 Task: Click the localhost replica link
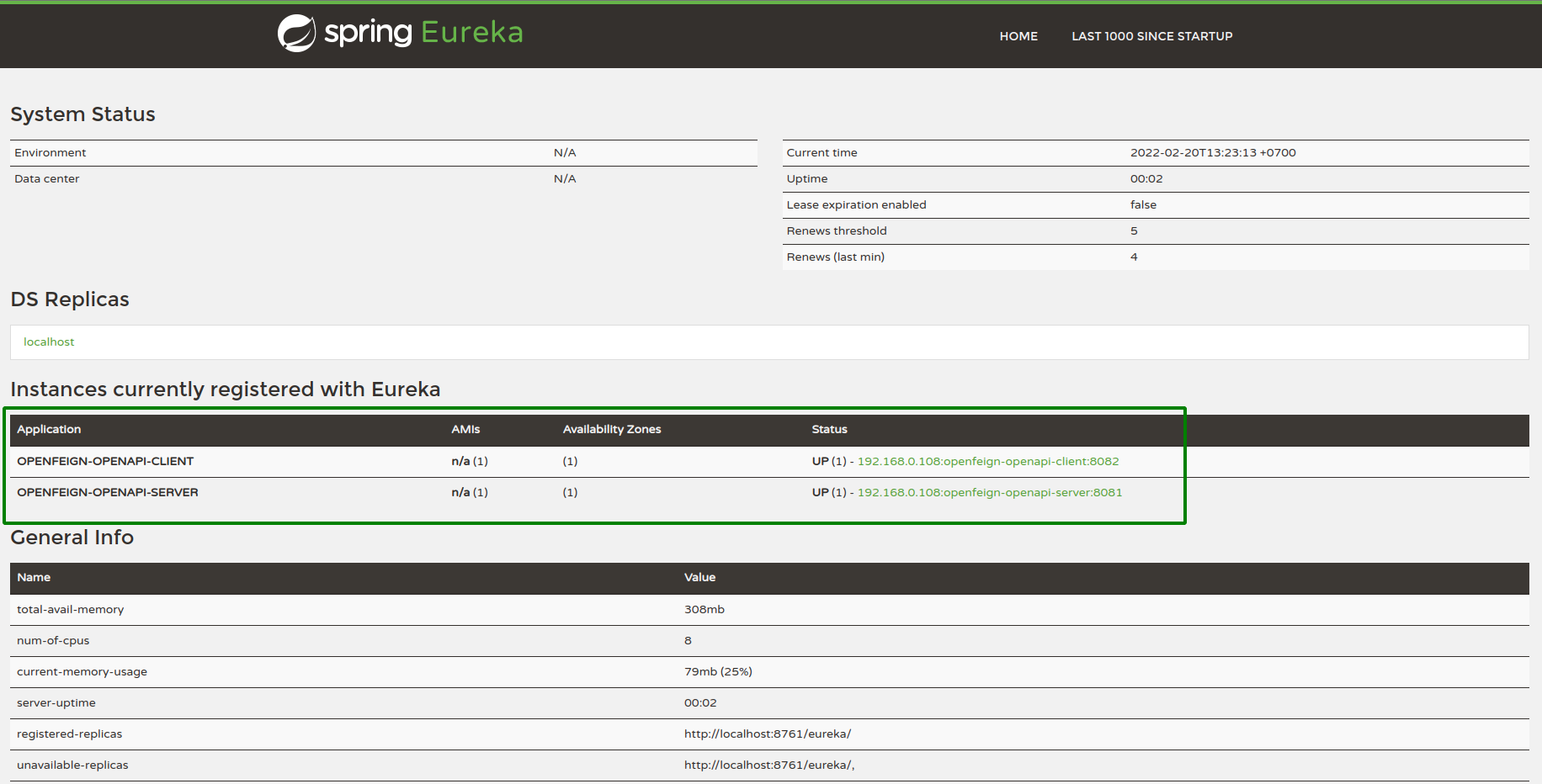click(x=49, y=342)
